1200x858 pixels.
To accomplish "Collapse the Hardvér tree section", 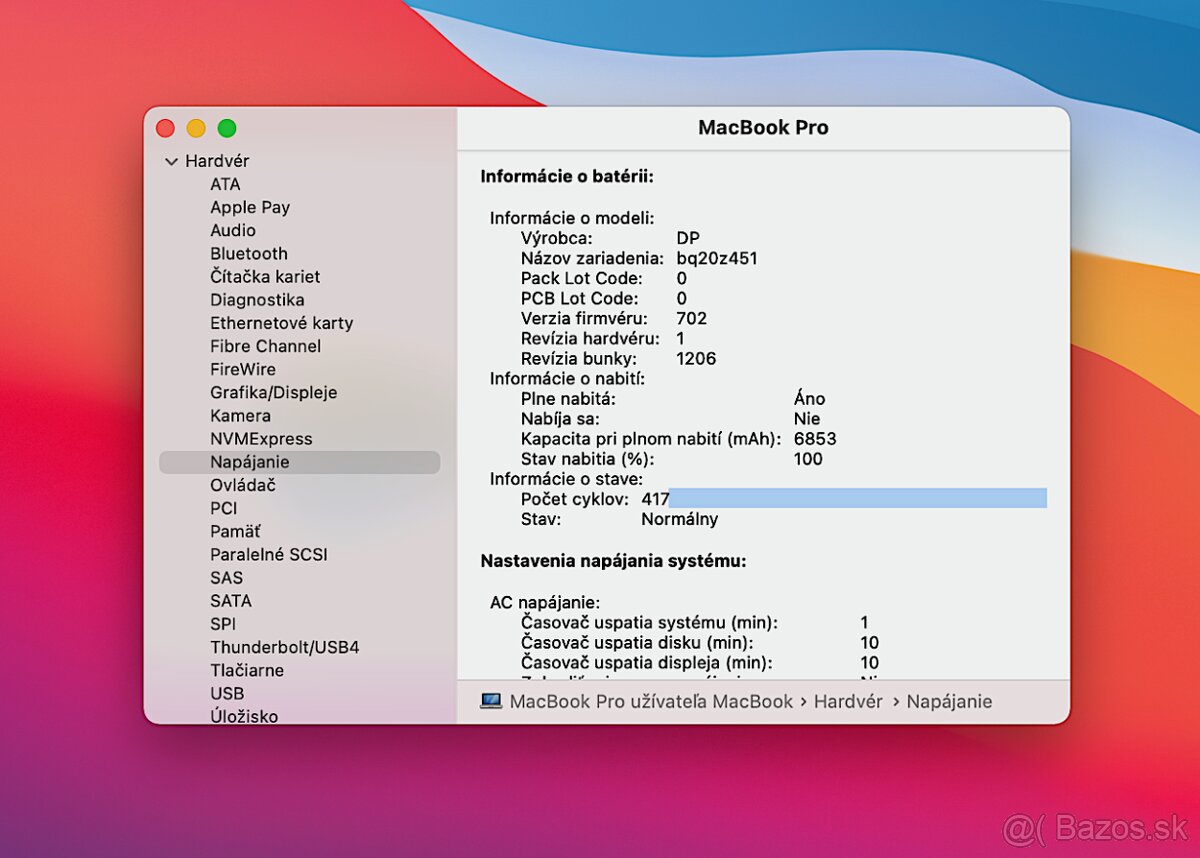I will click(x=170, y=160).
